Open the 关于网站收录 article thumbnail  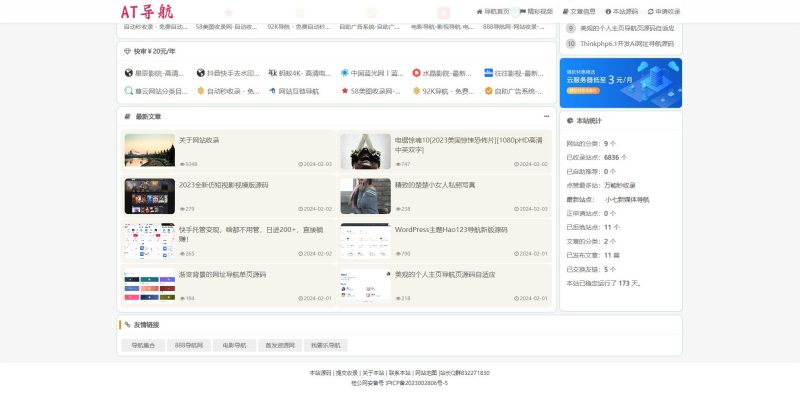pyautogui.click(x=149, y=150)
